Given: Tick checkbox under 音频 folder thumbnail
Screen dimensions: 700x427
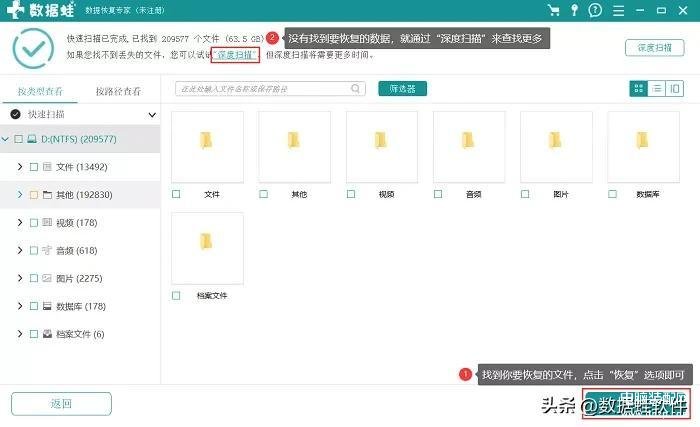Looking at the screenshot, I should (x=438, y=194).
